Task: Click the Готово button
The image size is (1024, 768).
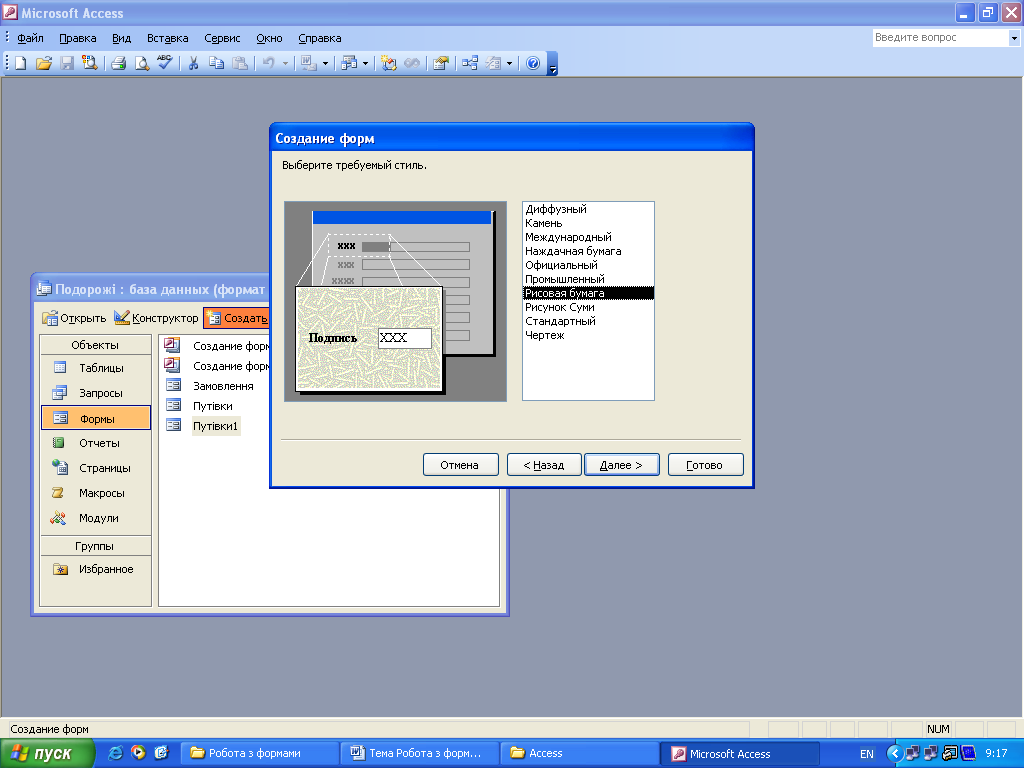Action: pos(705,465)
